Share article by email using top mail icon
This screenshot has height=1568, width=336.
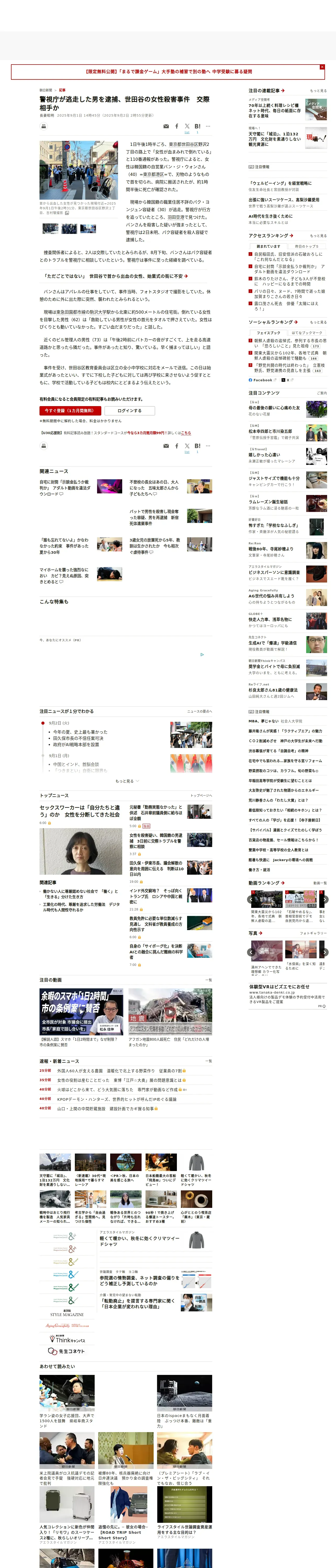(x=166, y=126)
